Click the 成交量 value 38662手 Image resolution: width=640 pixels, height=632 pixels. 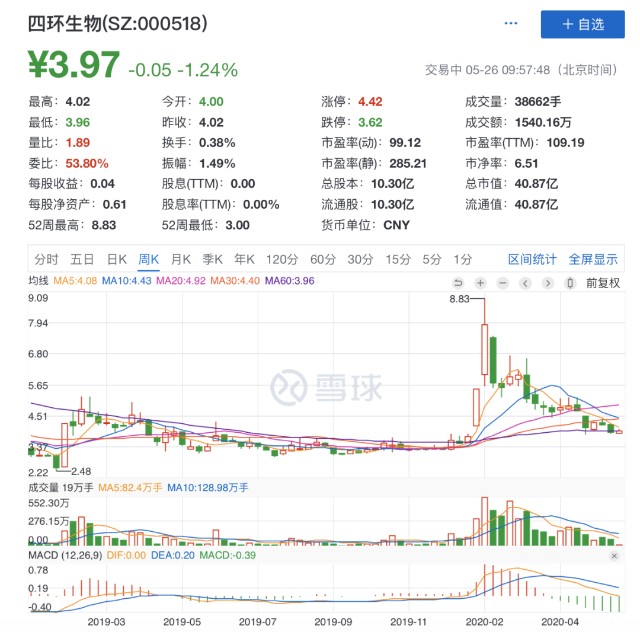(x=538, y=101)
